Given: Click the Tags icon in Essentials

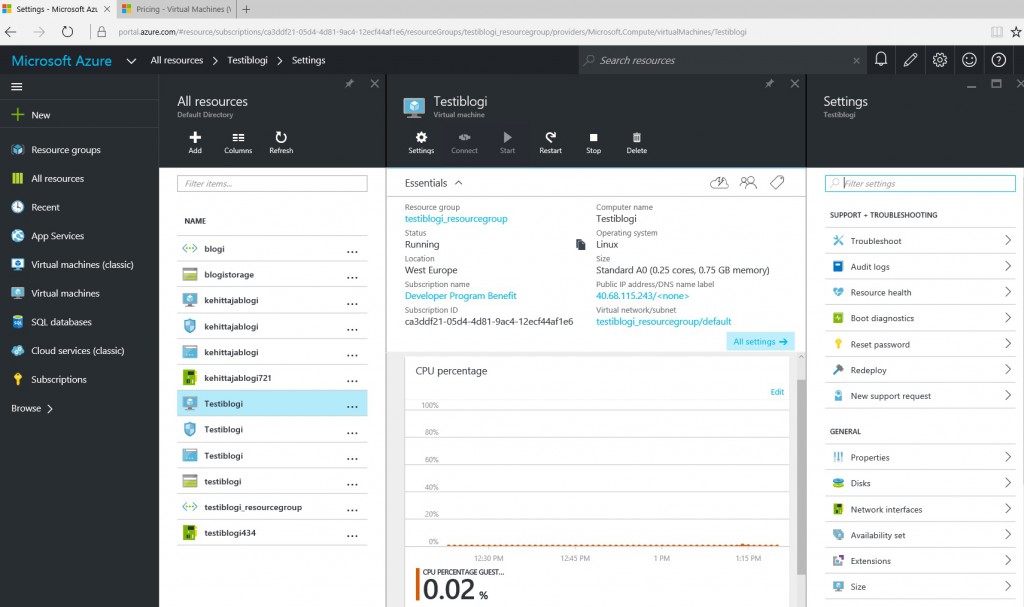Looking at the screenshot, I should (x=777, y=182).
